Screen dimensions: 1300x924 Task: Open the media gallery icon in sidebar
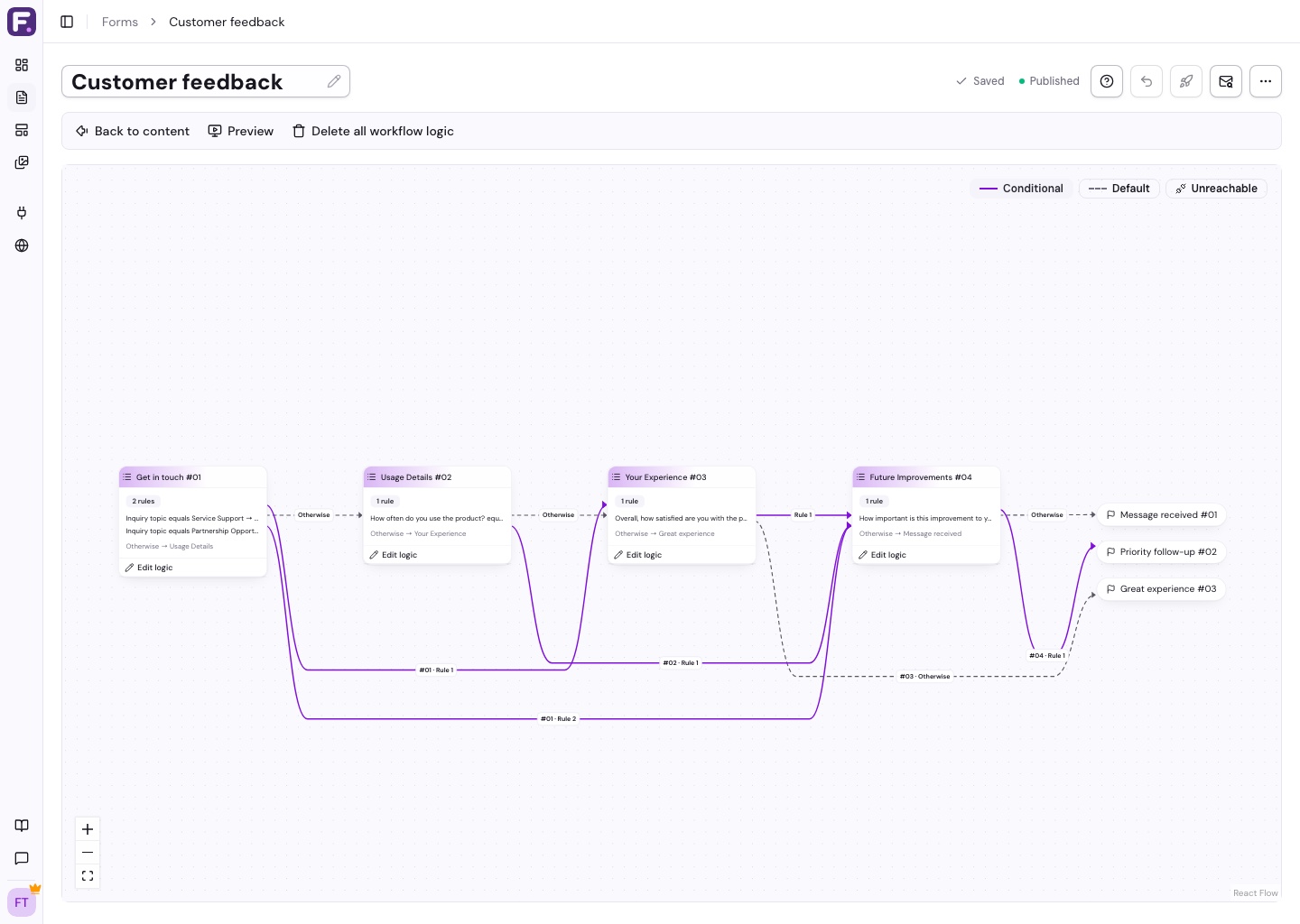[22, 162]
